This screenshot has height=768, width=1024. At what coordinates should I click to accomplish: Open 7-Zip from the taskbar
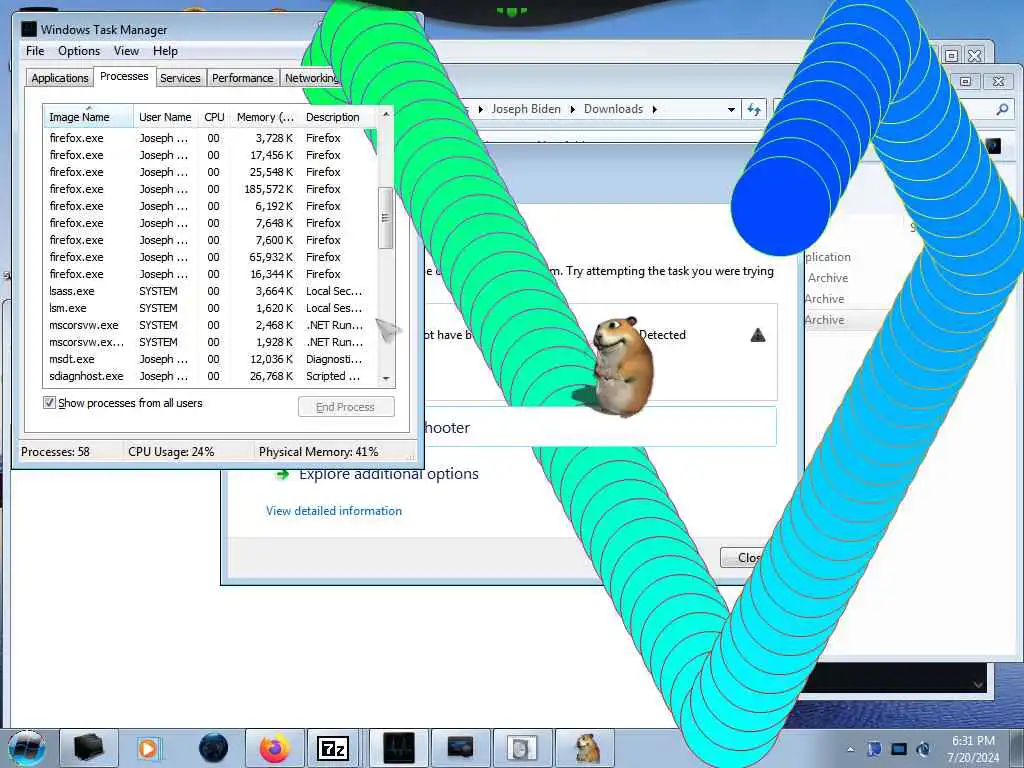click(332, 748)
